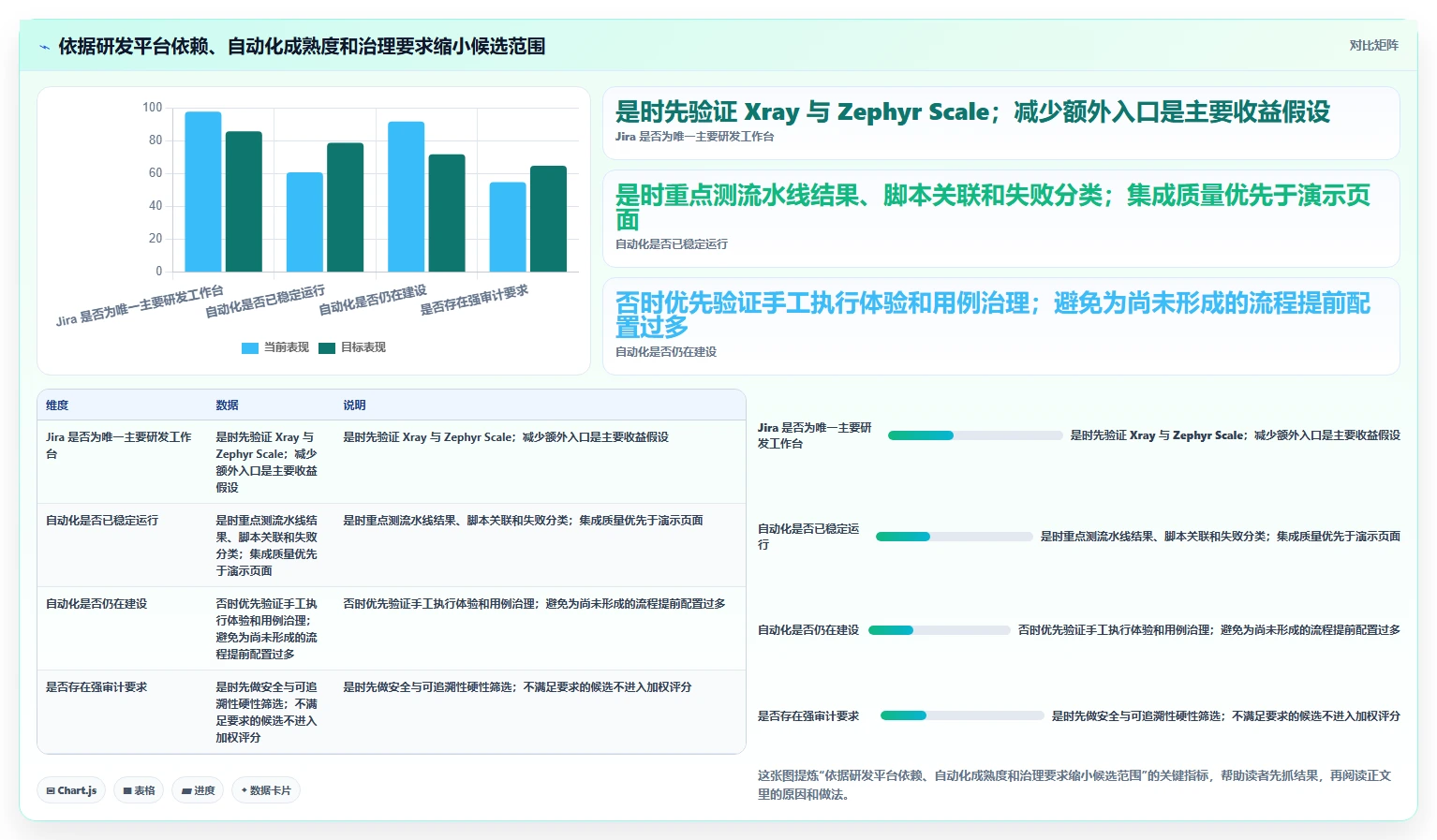Click the 表格 tag chip
The height and width of the screenshot is (840, 1437).
coord(139,790)
